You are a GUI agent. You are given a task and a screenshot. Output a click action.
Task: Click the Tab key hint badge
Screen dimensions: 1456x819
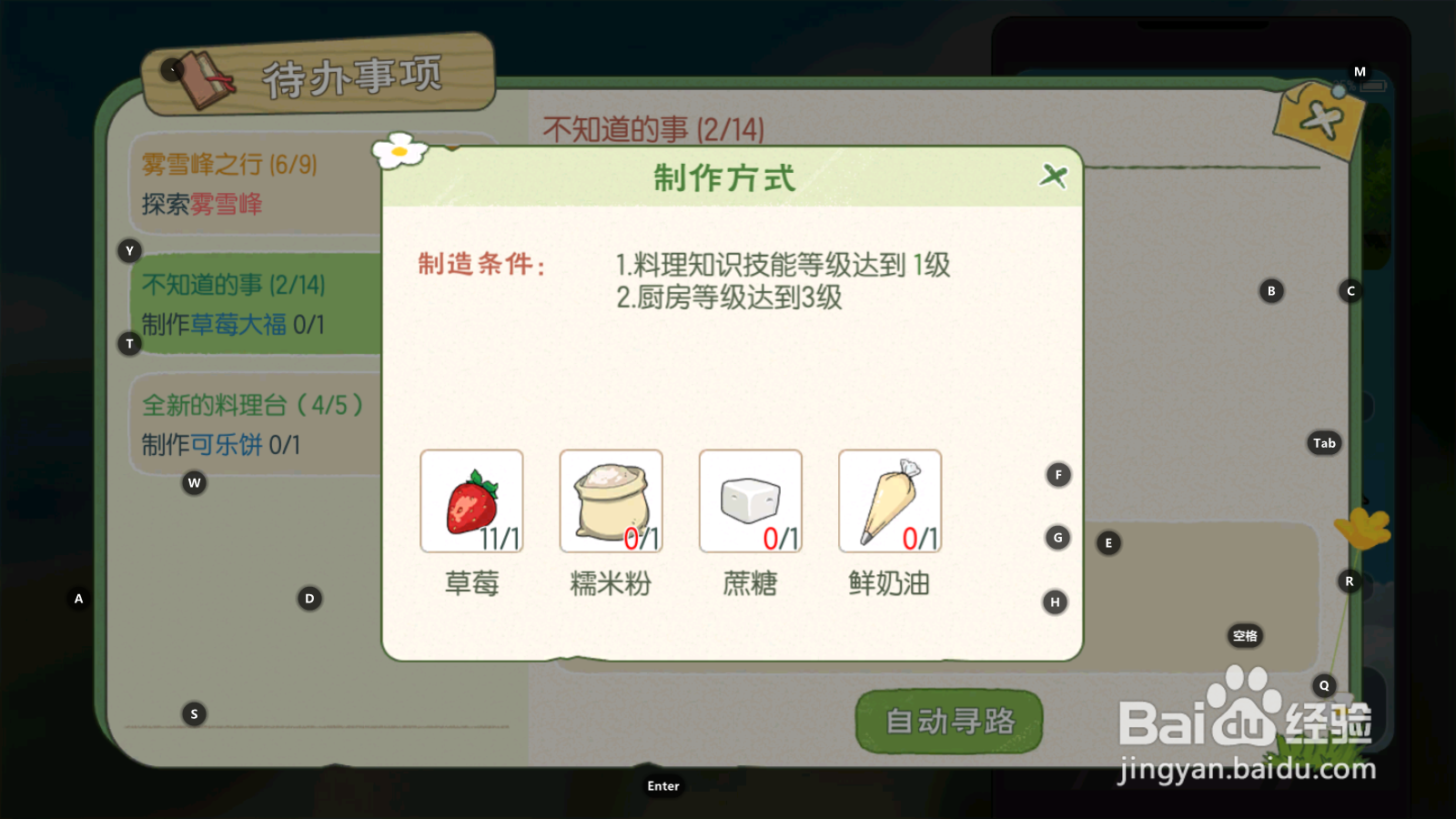[x=1324, y=443]
